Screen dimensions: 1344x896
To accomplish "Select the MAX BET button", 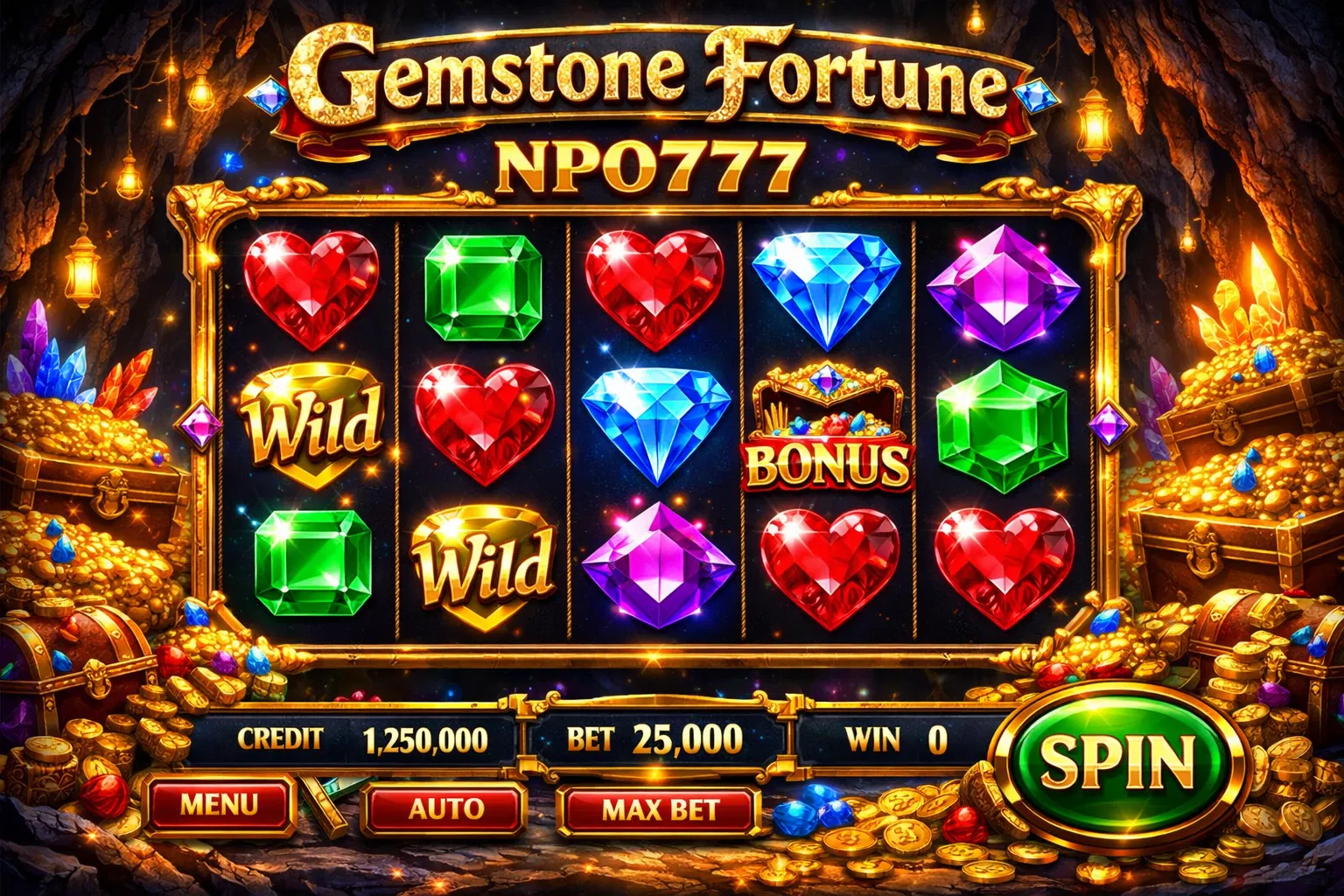I will [660, 810].
